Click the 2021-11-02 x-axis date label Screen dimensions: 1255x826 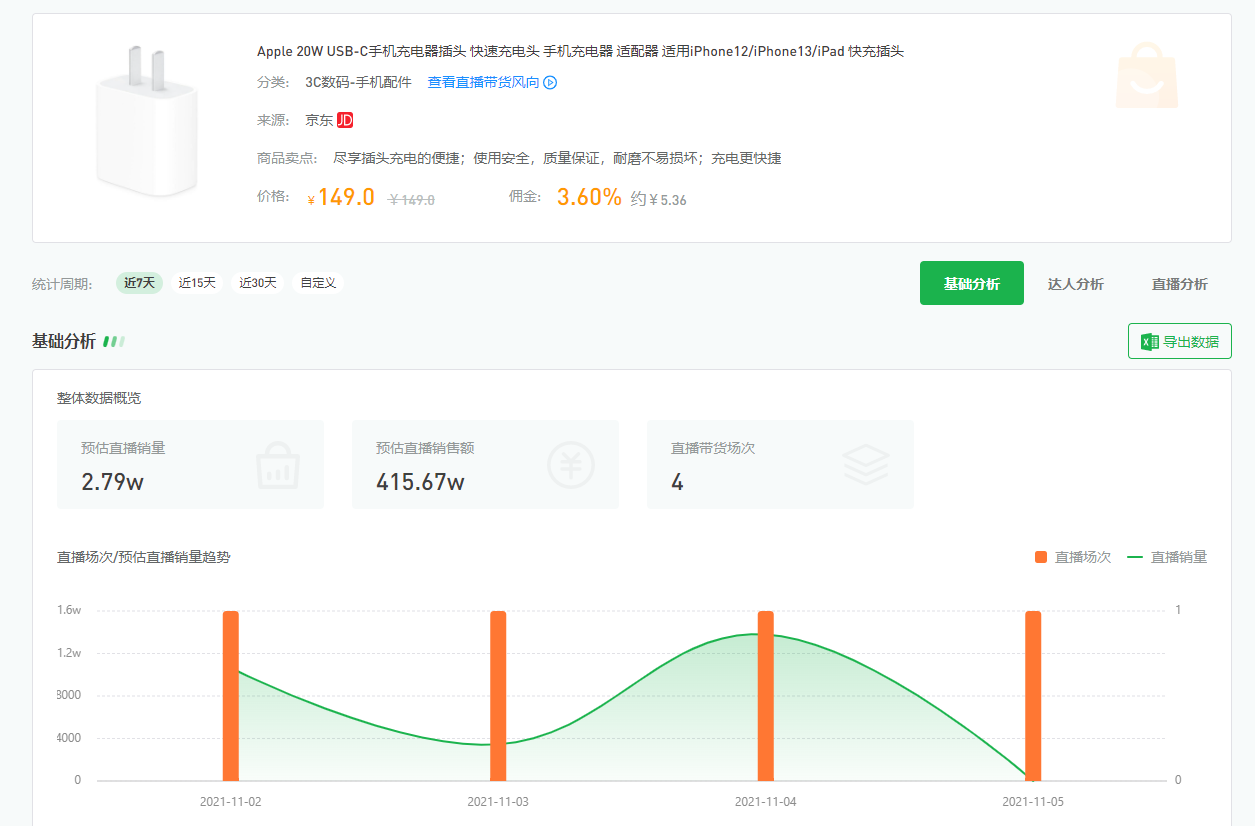[231, 801]
